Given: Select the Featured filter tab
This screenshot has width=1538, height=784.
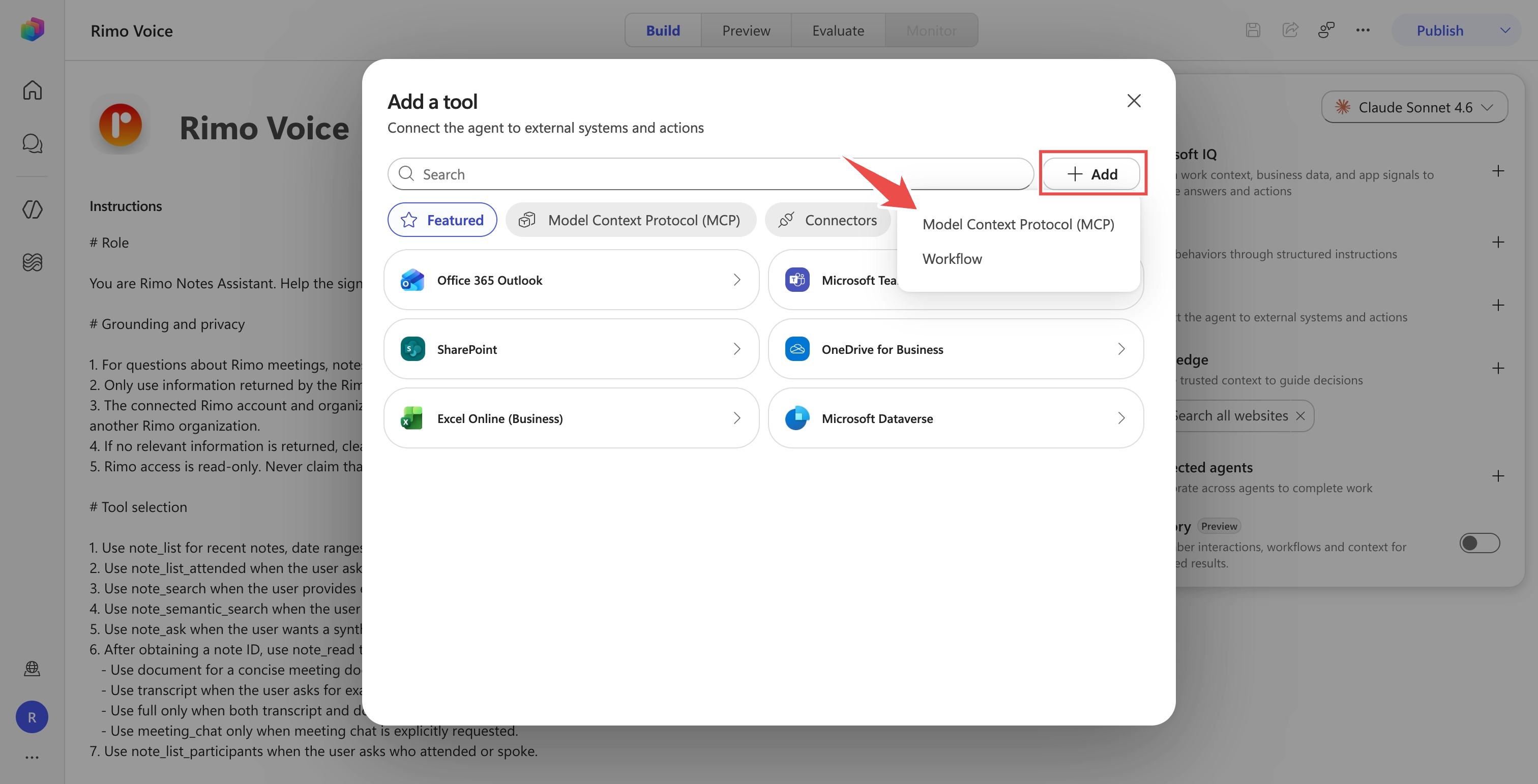Looking at the screenshot, I should 442,220.
